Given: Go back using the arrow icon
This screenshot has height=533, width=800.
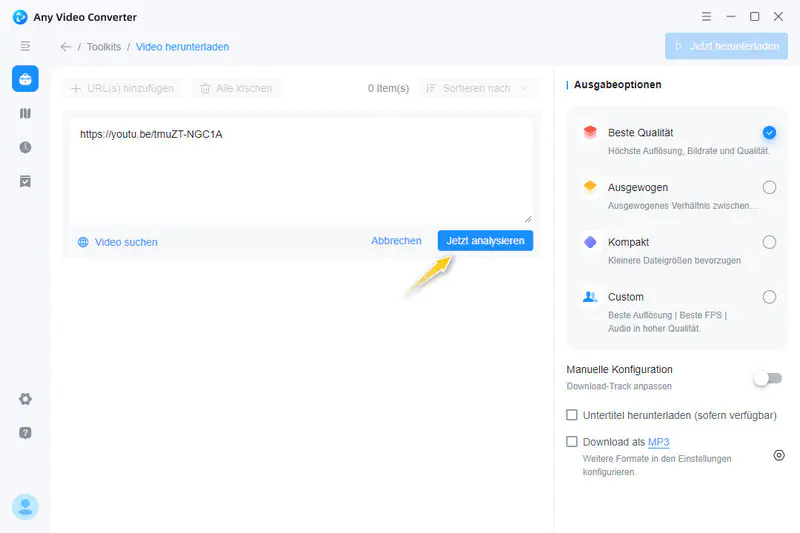Looking at the screenshot, I should [x=66, y=47].
